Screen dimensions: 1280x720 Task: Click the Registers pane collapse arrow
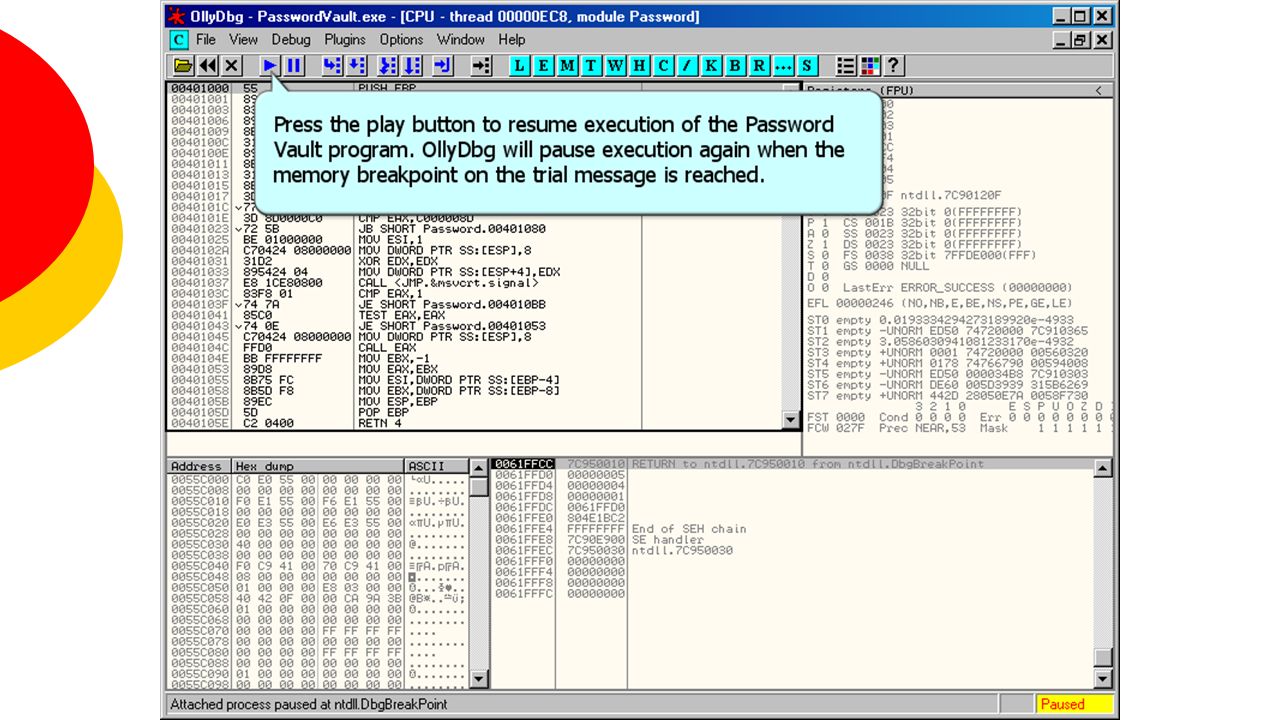[x=1100, y=90]
